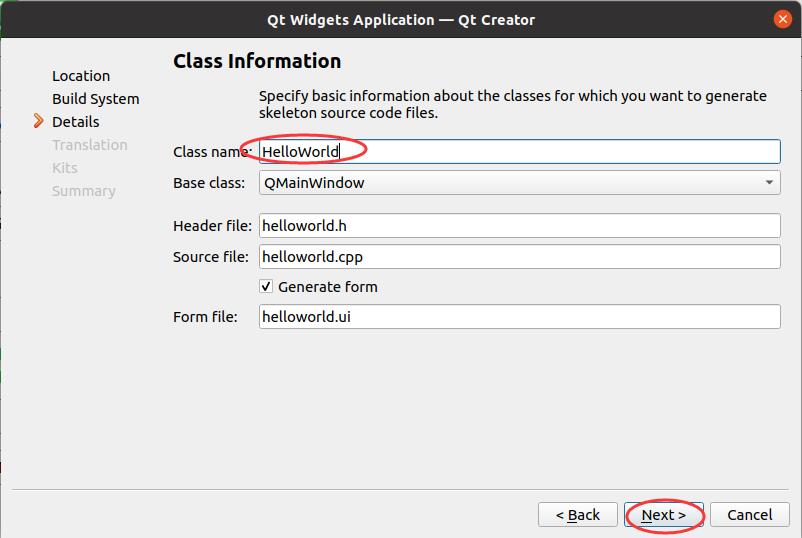This screenshot has width=802, height=538.
Task: Click the Class Information heading
Action: click(x=257, y=61)
